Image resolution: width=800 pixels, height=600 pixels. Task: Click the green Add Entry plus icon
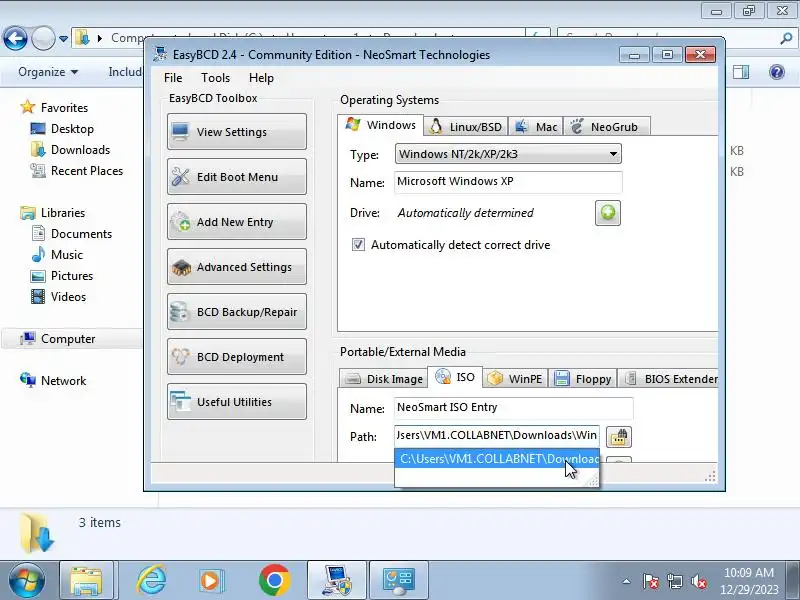[x=608, y=213]
